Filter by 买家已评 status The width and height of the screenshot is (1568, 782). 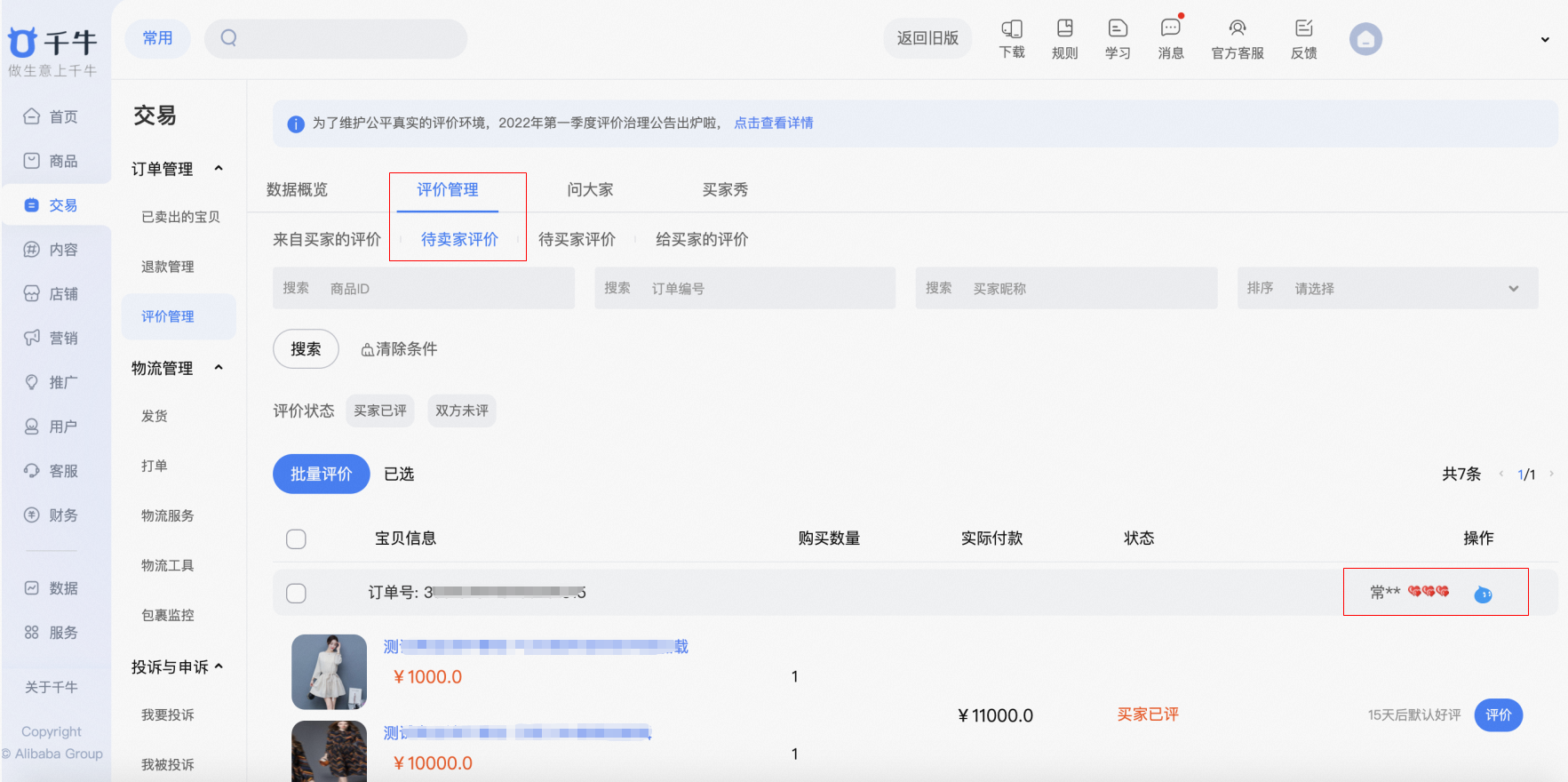click(380, 411)
